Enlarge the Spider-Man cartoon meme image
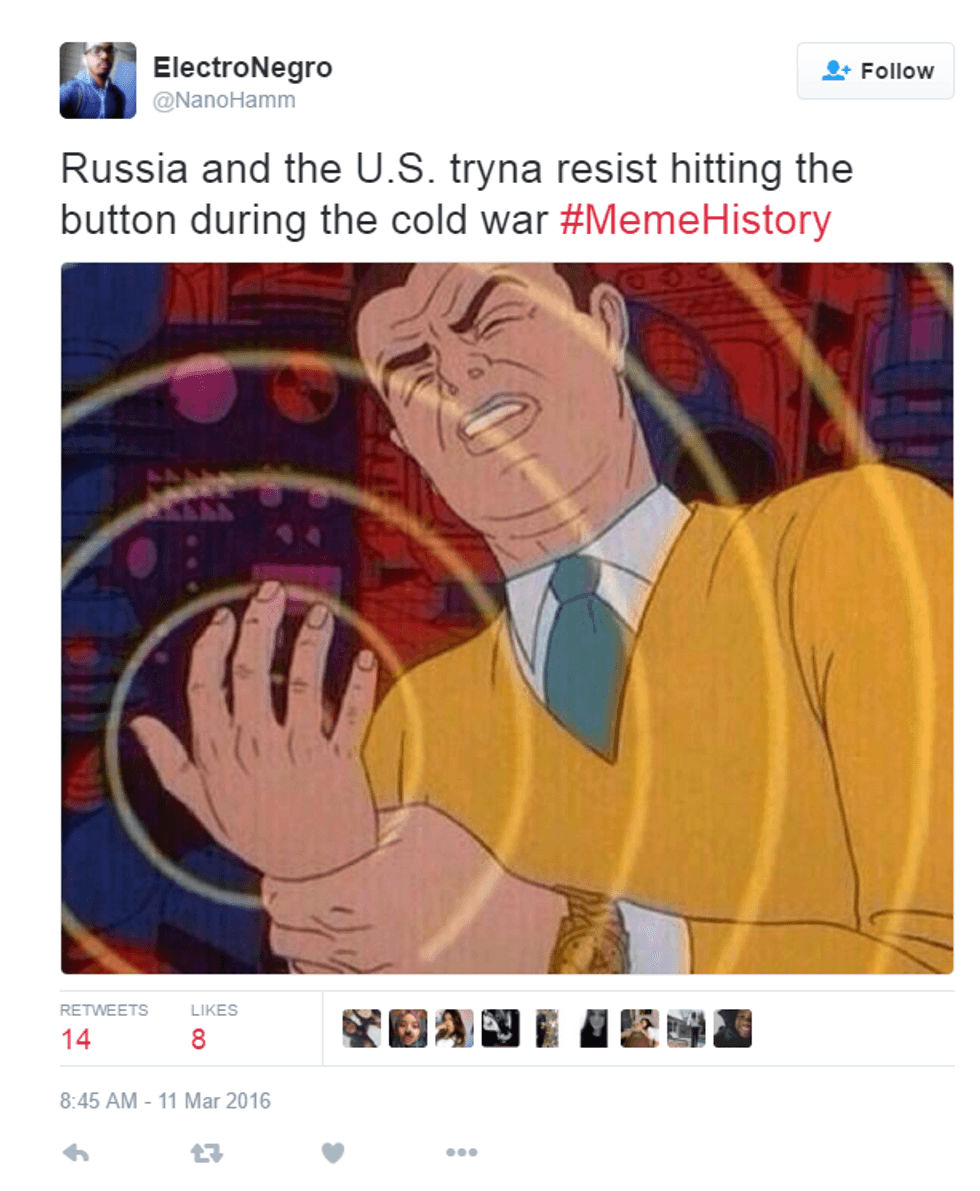This screenshot has height=1191, width=980. point(507,618)
